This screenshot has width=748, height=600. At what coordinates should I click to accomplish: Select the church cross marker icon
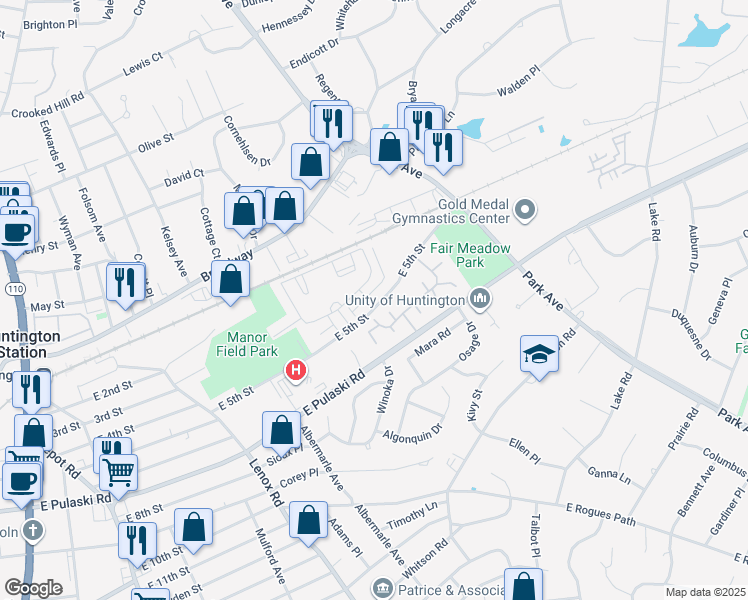(x=33, y=531)
